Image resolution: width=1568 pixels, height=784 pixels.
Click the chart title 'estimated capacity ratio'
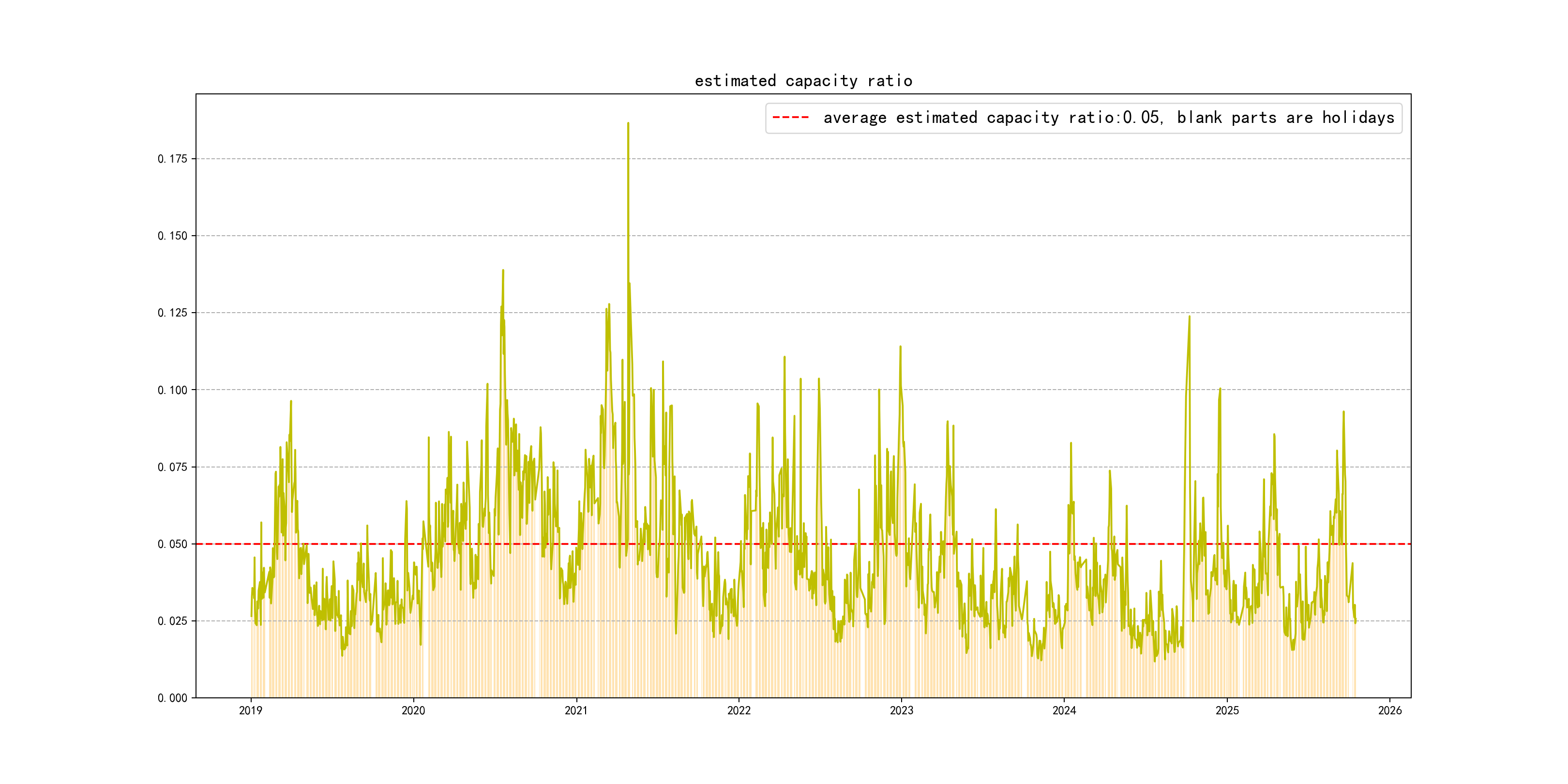click(803, 81)
